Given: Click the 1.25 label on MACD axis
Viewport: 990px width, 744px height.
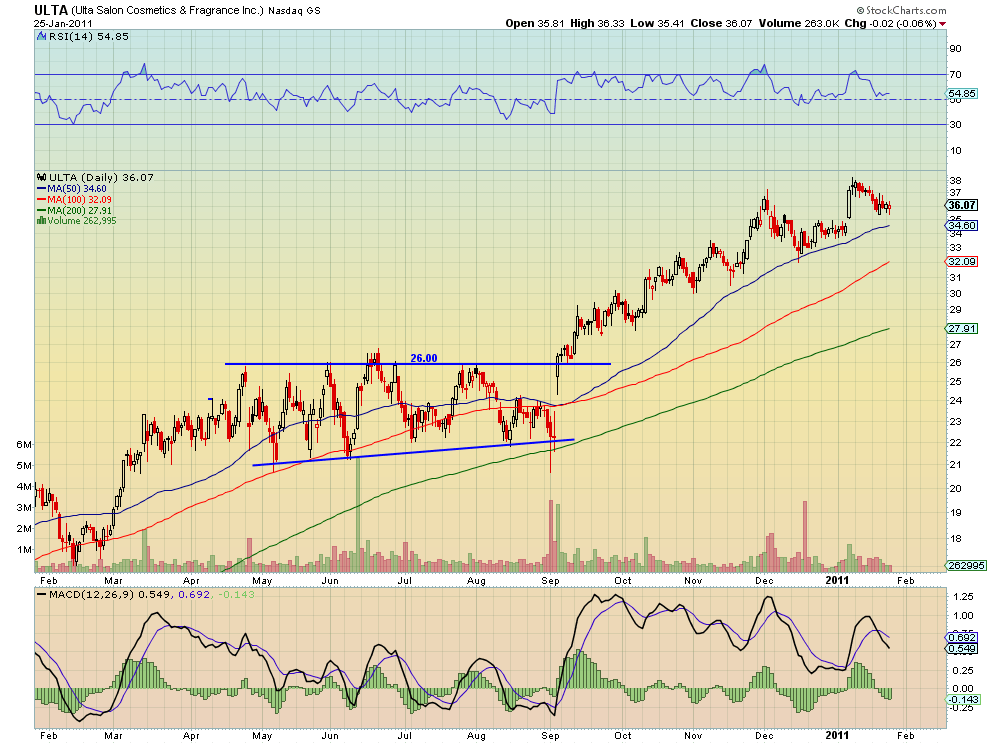Looking at the screenshot, I should tap(963, 596).
